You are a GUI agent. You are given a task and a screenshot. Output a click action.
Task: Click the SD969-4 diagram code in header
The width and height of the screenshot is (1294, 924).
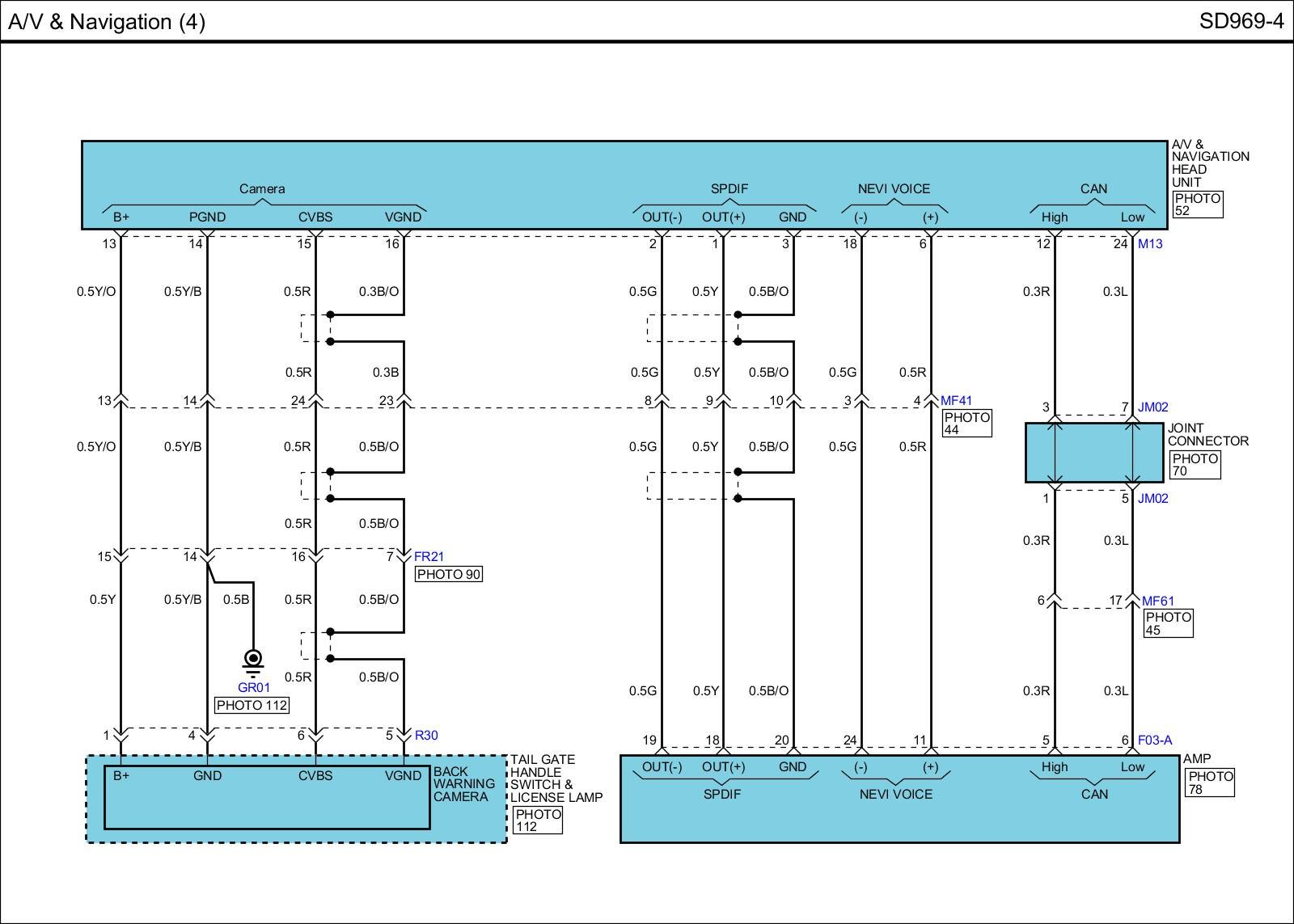[1241, 21]
